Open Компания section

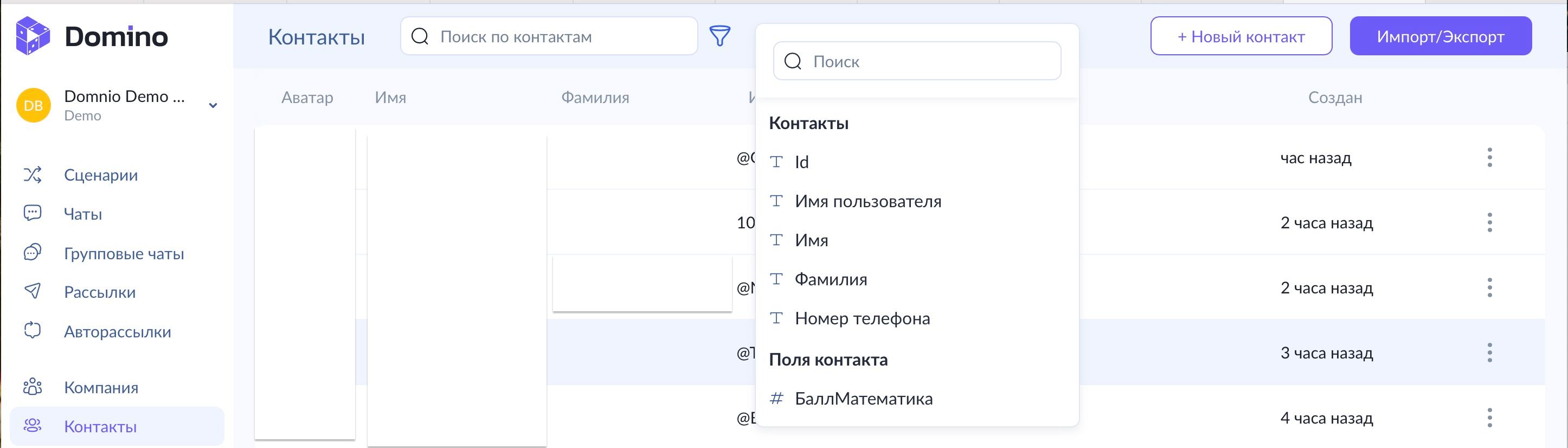pyautogui.click(x=101, y=388)
